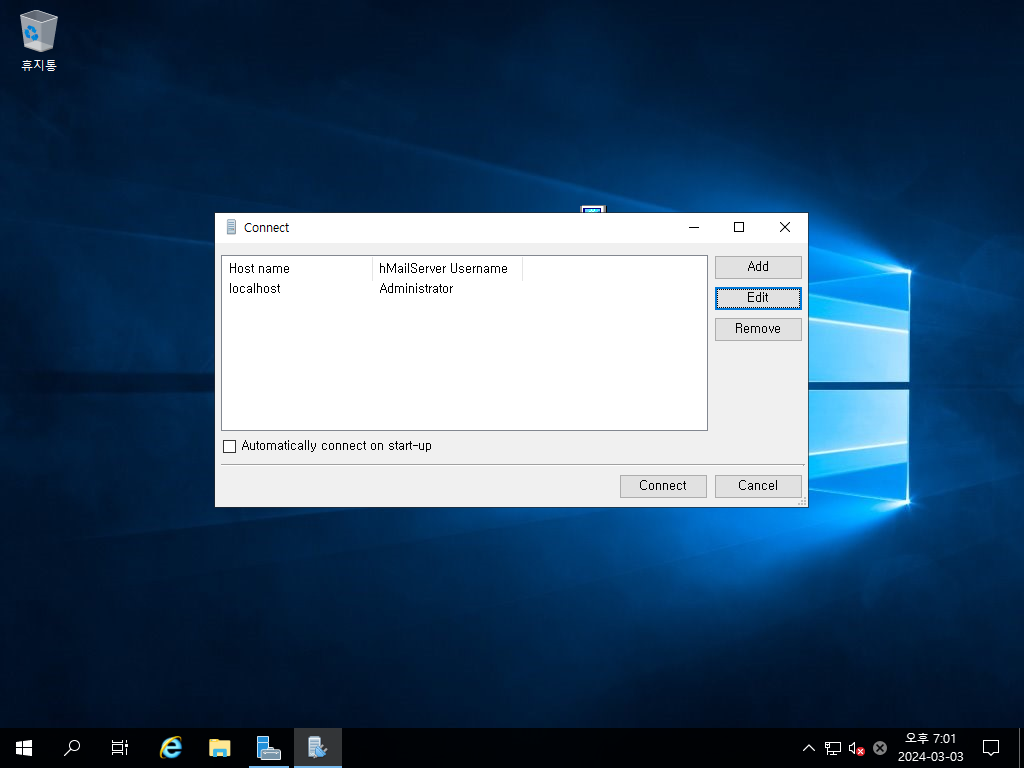Image resolution: width=1024 pixels, height=768 pixels.
Task: Cancel the Connect dialog
Action: (758, 486)
